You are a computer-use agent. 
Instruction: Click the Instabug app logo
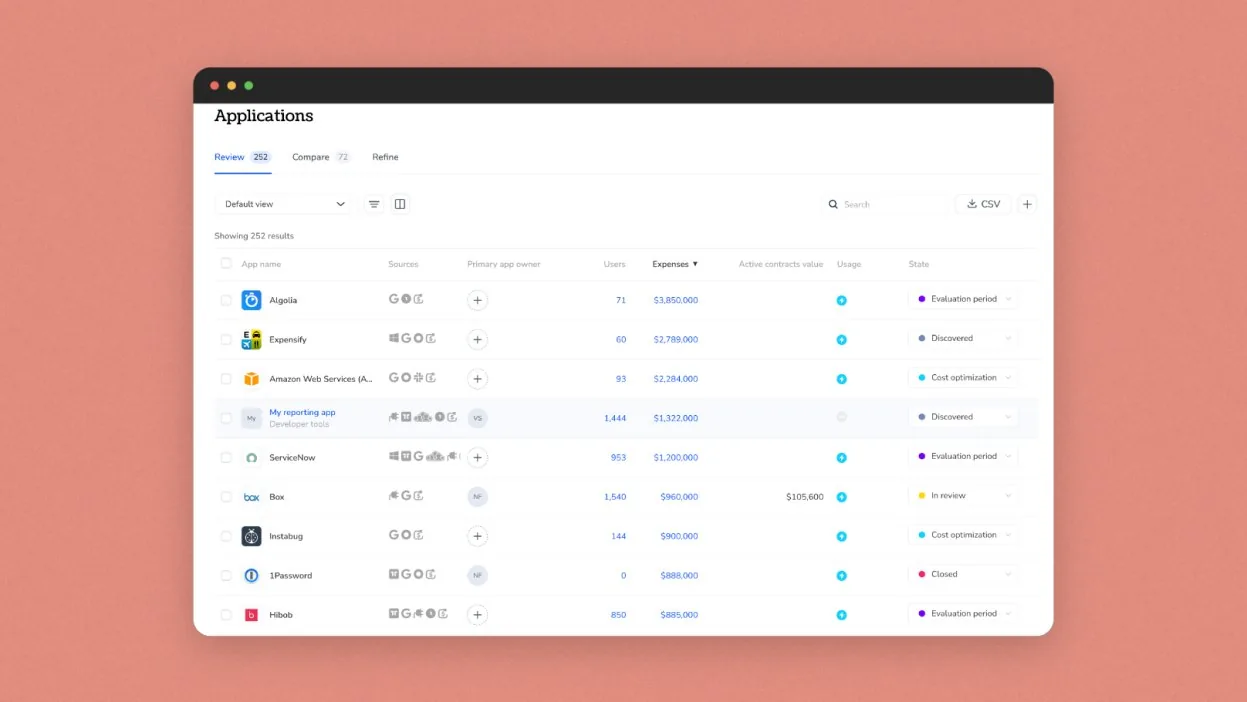point(251,536)
